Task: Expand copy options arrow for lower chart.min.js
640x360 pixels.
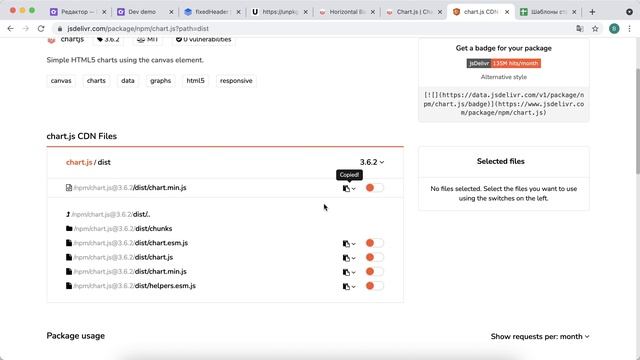Action: (353, 272)
